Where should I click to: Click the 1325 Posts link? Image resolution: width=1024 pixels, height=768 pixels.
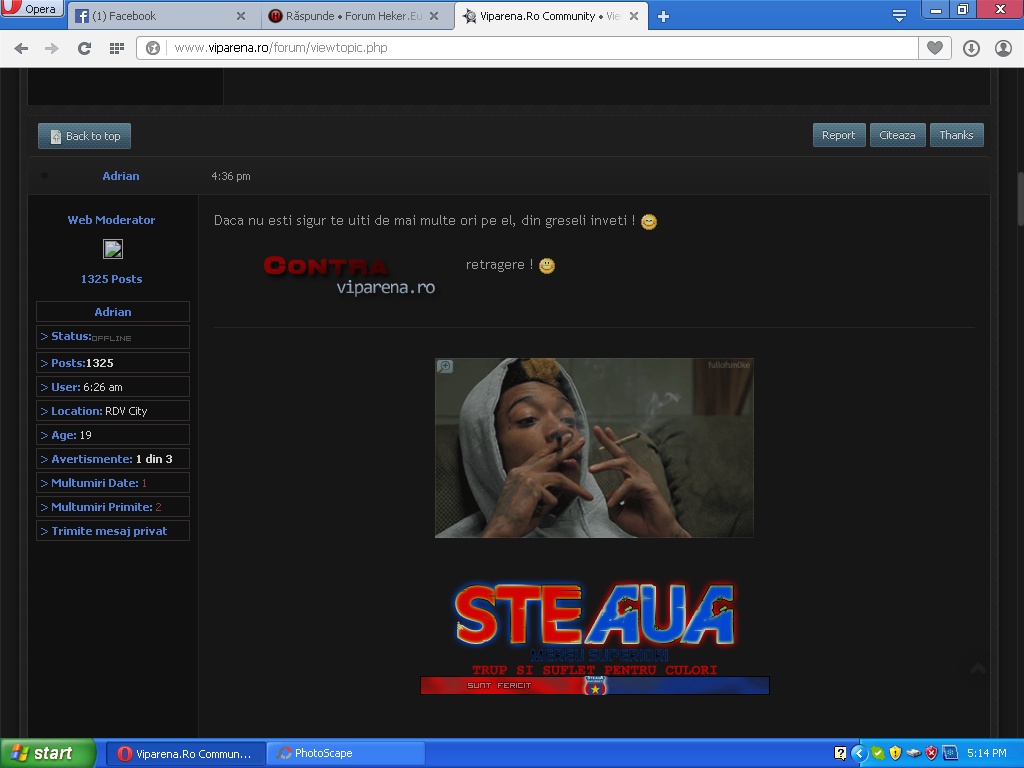click(112, 279)
